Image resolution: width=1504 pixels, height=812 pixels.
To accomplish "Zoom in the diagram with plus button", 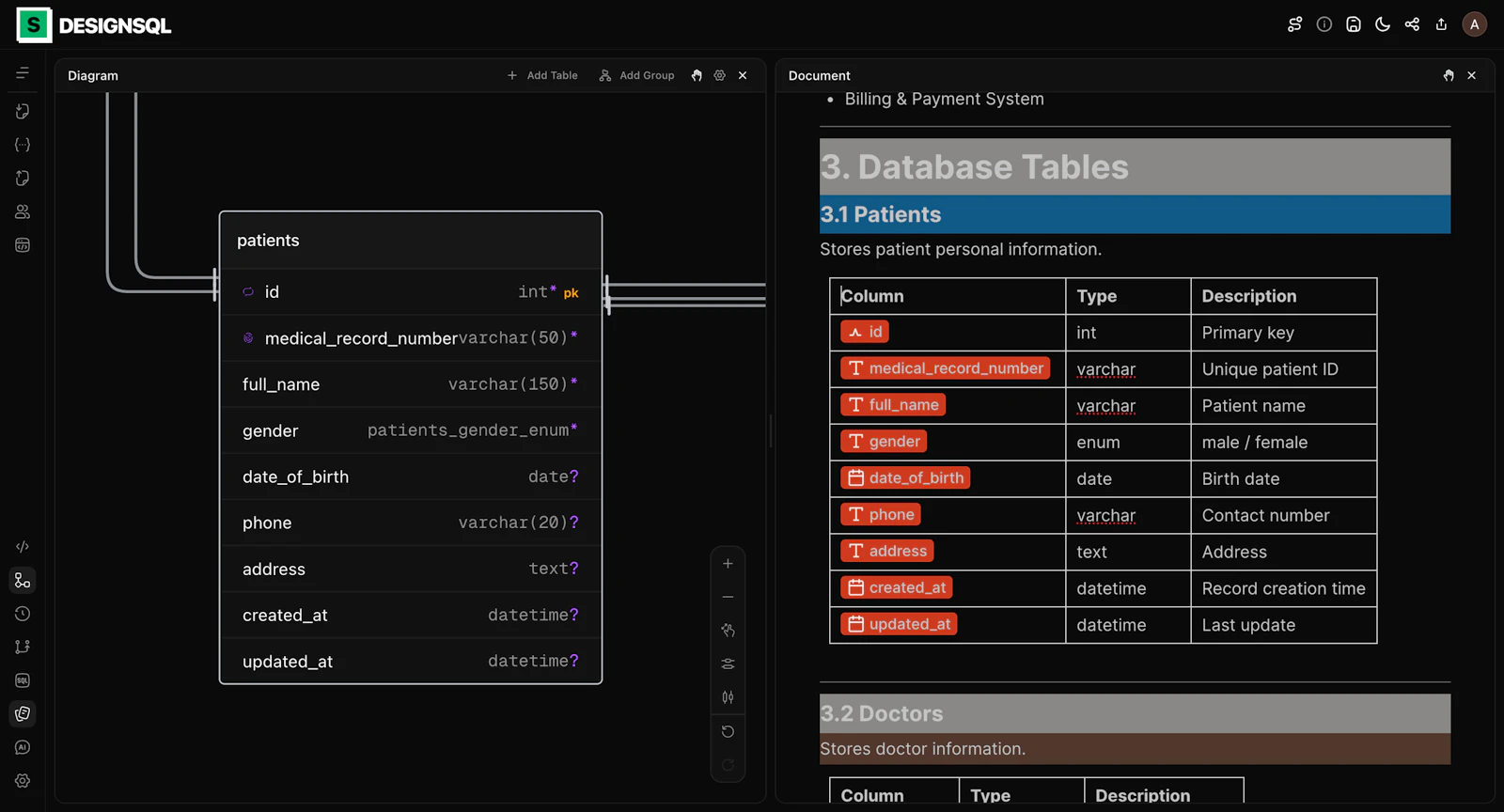I will [728, 564].
